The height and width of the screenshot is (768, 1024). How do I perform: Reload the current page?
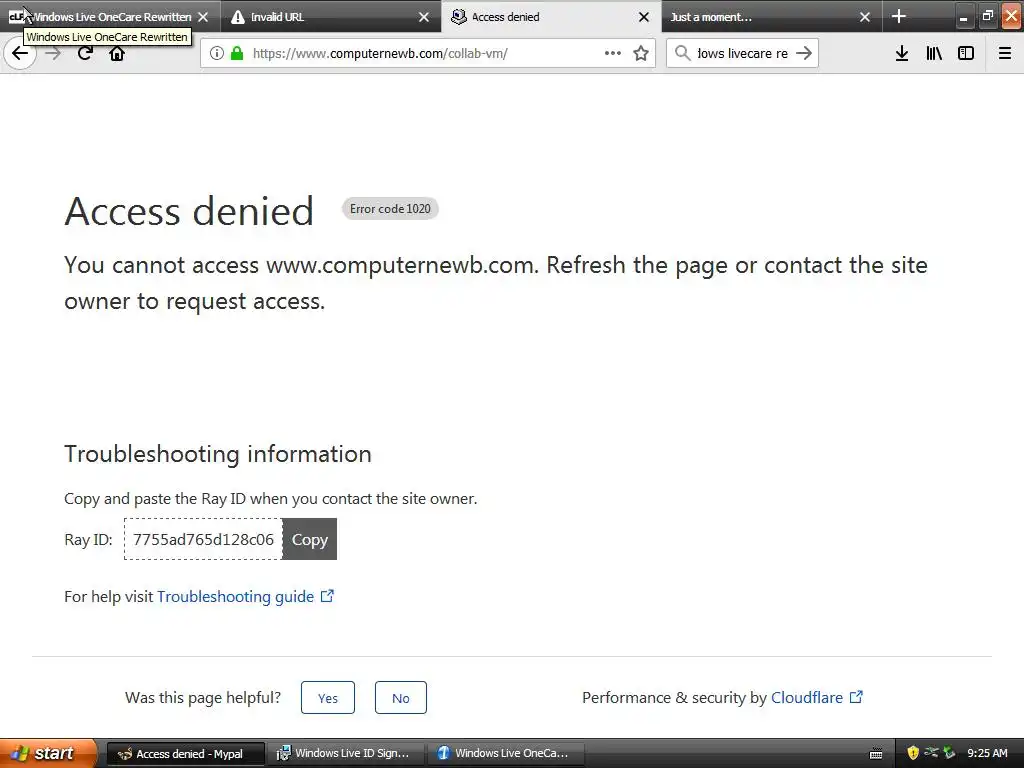coord(85,53)
